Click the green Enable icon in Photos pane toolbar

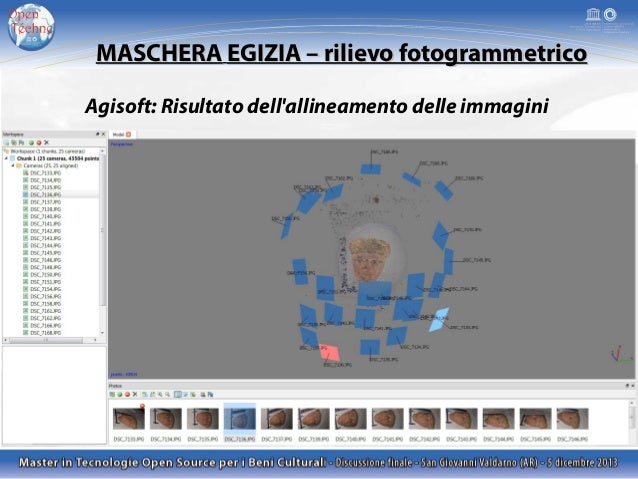click(x=120, y=394)
